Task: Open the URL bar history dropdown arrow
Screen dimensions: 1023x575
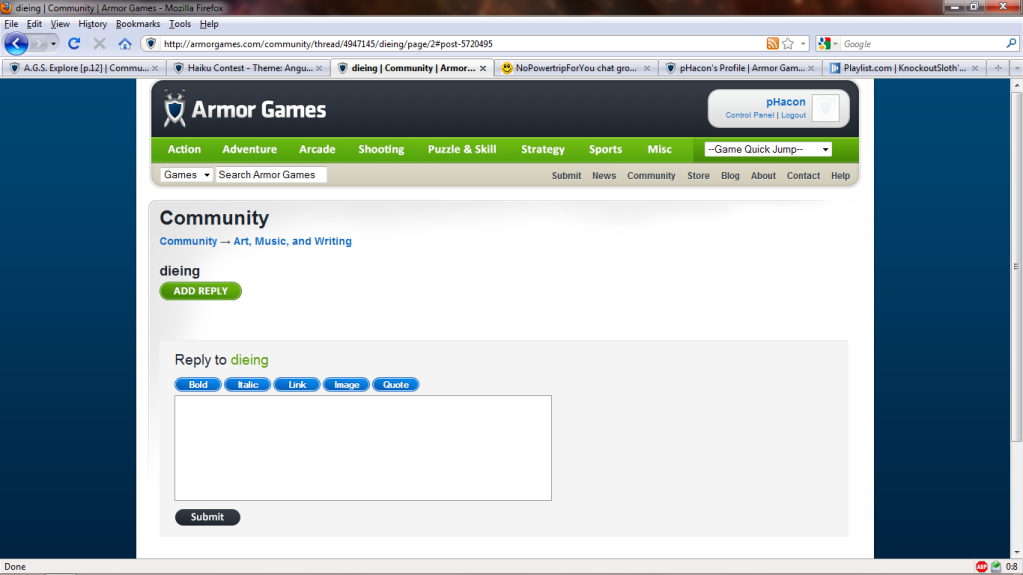Action: point(803,44)
